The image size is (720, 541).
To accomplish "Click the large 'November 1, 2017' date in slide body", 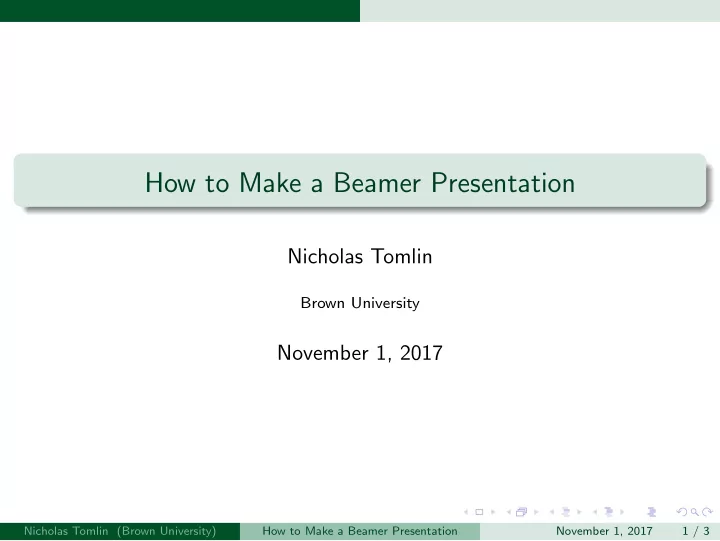I will pos(360,353).
